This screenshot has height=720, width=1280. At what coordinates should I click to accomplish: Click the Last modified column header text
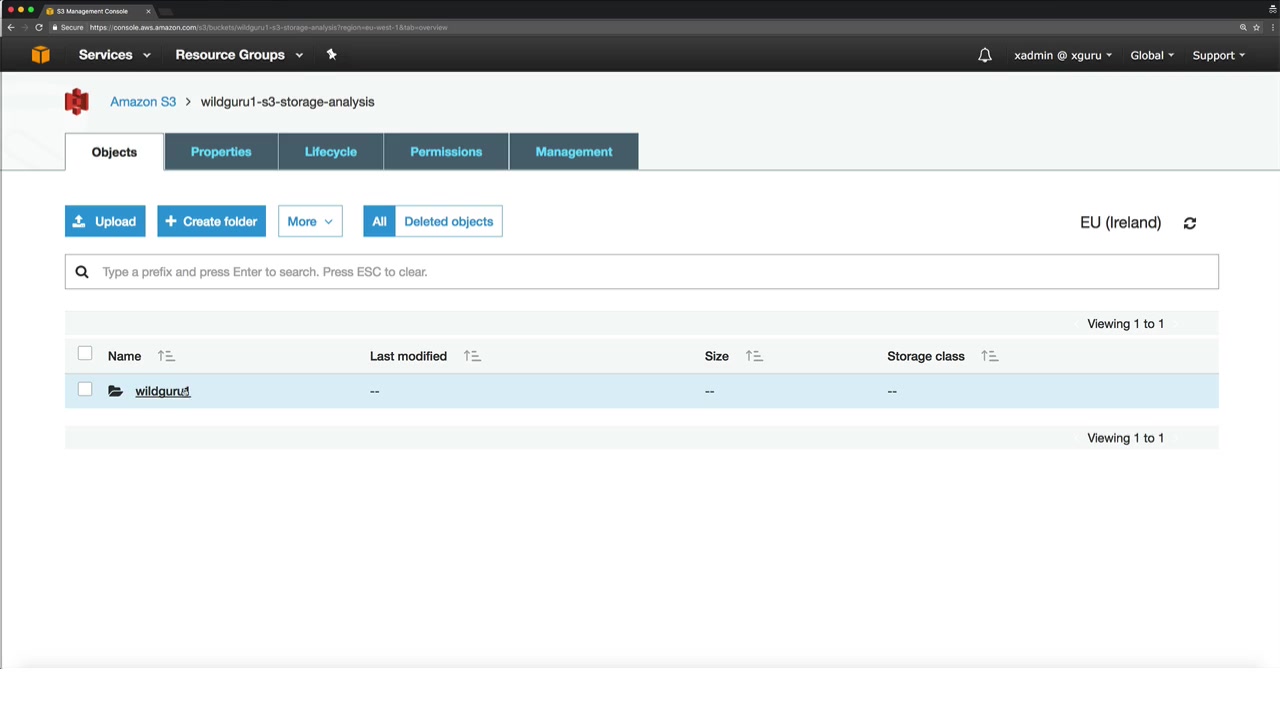[408, 356]
